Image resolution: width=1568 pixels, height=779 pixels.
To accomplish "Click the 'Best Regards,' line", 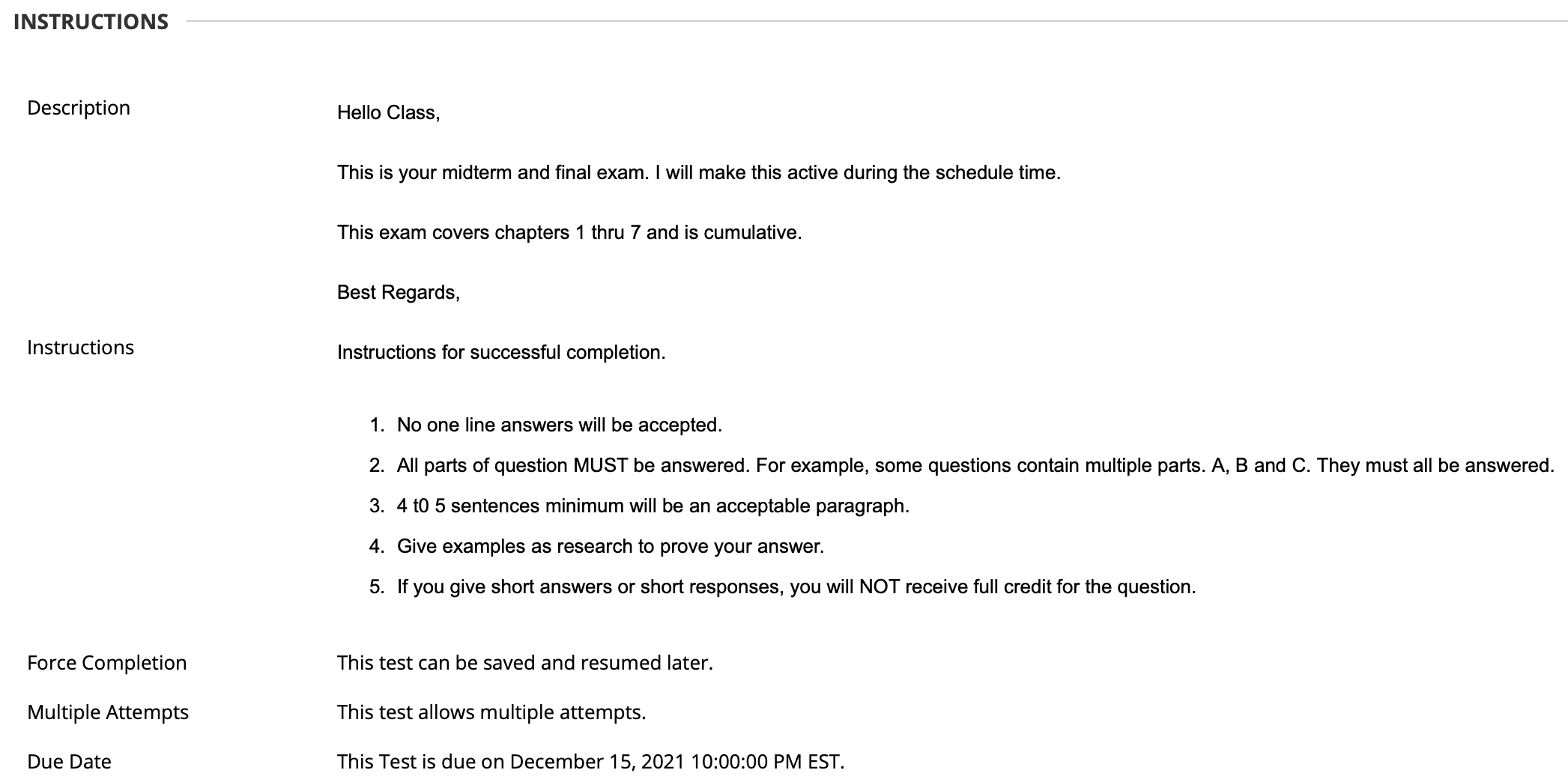I will 399,293.
